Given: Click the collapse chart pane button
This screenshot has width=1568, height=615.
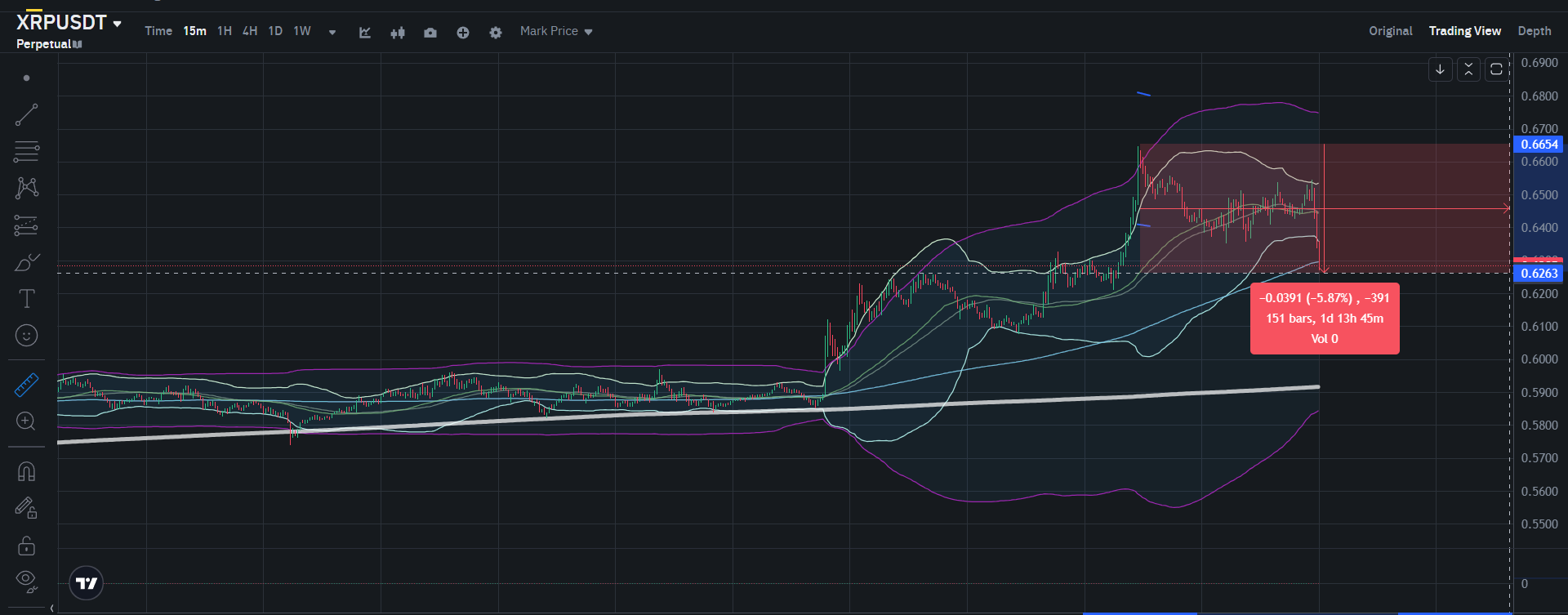Looking at the screenshot, I should pos(1468,69).
